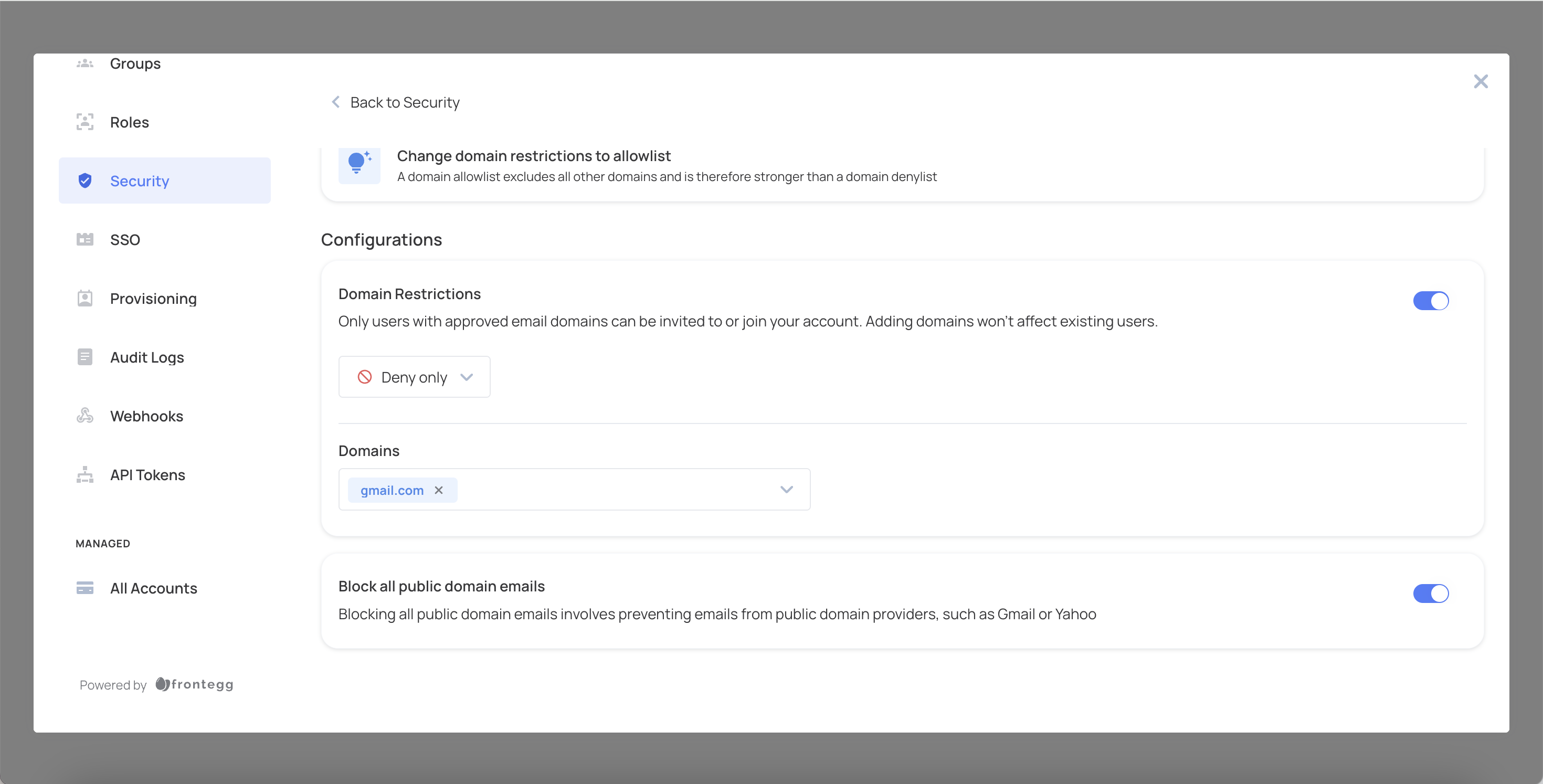Click the SSO sidebar icon
The image size is (1543, 784).
pos(85,240)
